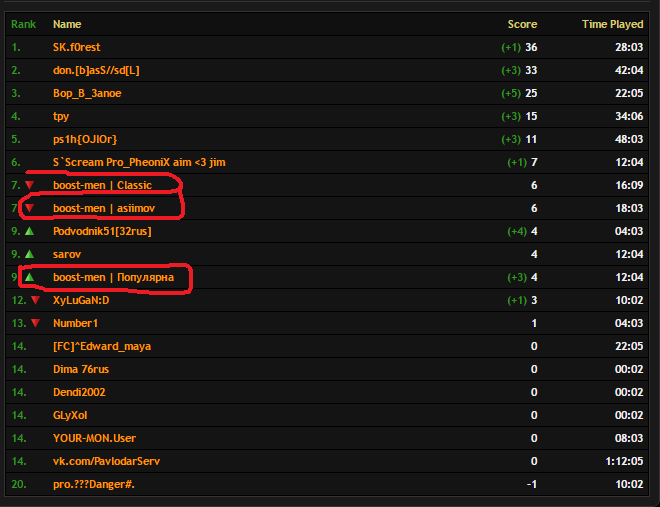Select player Bop_B_3anoe
The width and height of the screenshot is (660, 507).
coord(87,93)
